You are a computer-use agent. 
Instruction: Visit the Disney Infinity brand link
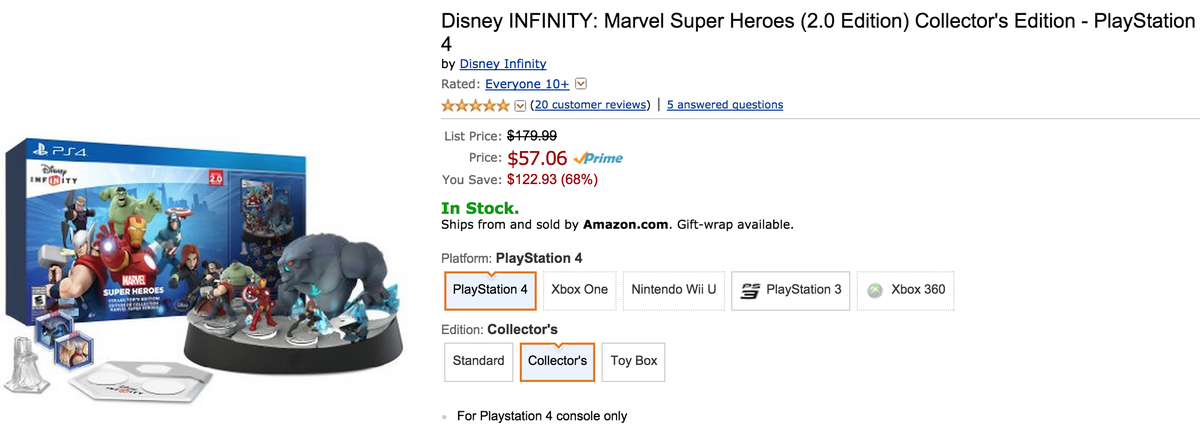(502, 64)
